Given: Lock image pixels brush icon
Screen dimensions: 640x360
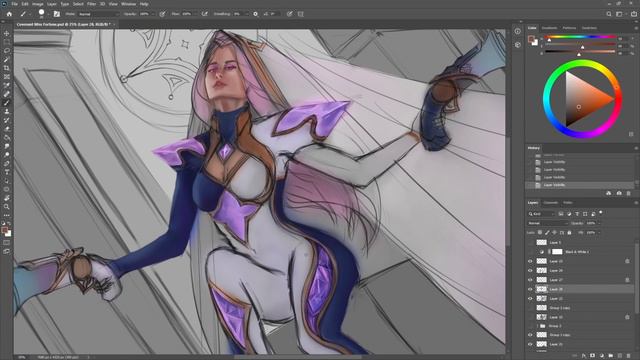Looking at the screenshot, I should coord(547,233).
